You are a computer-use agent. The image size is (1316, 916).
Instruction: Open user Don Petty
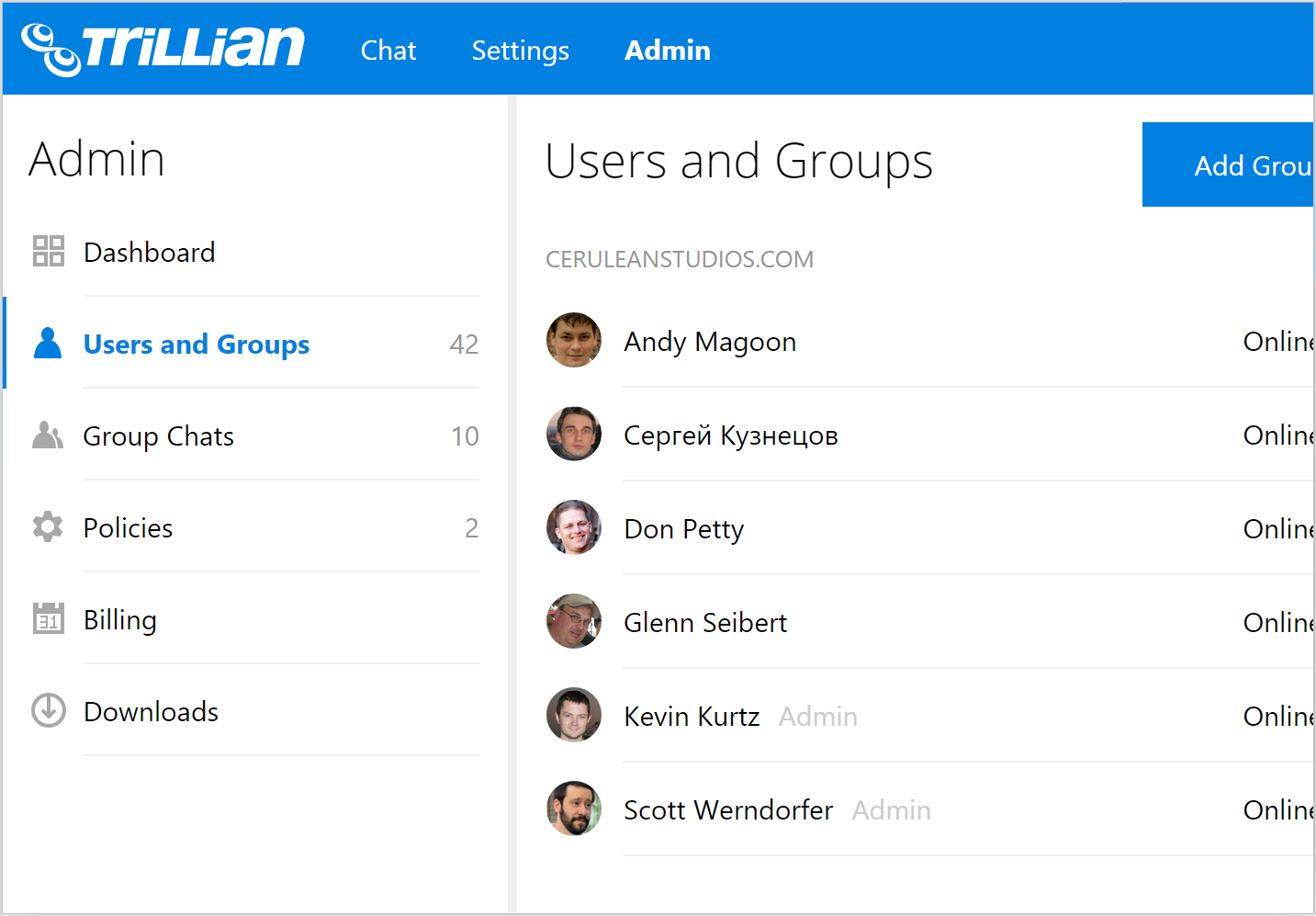(684, 529)
